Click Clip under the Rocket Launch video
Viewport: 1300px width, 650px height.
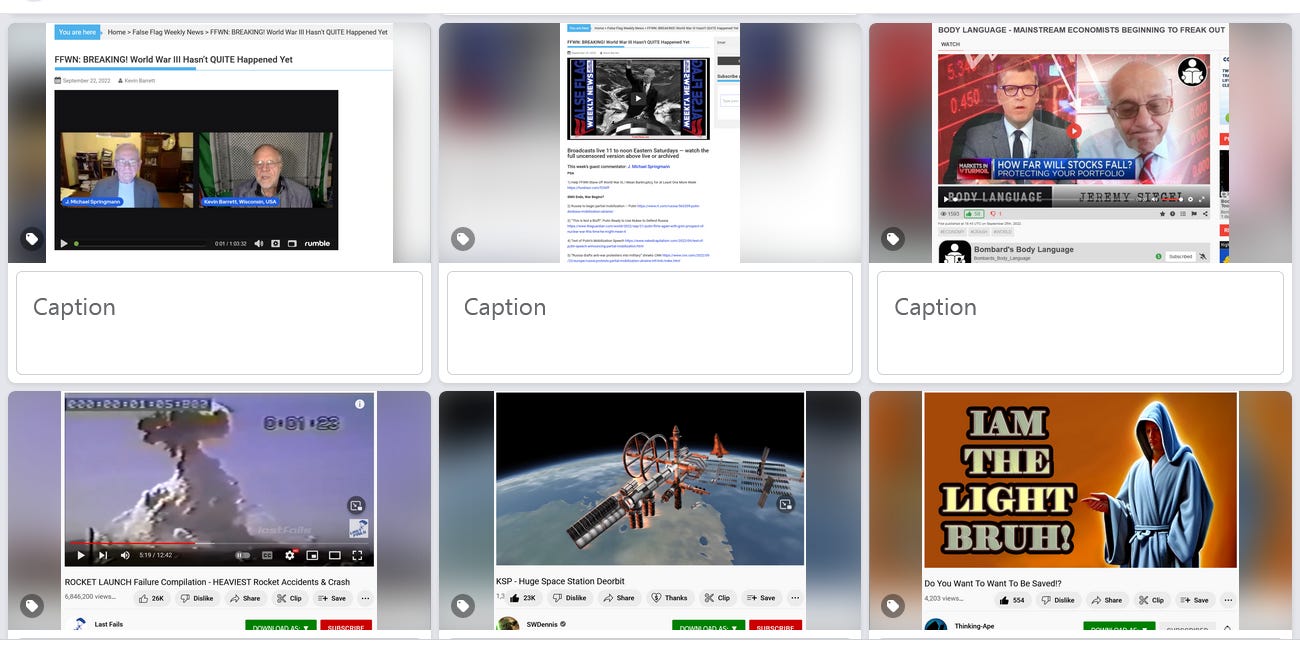(x=289, y=598)
